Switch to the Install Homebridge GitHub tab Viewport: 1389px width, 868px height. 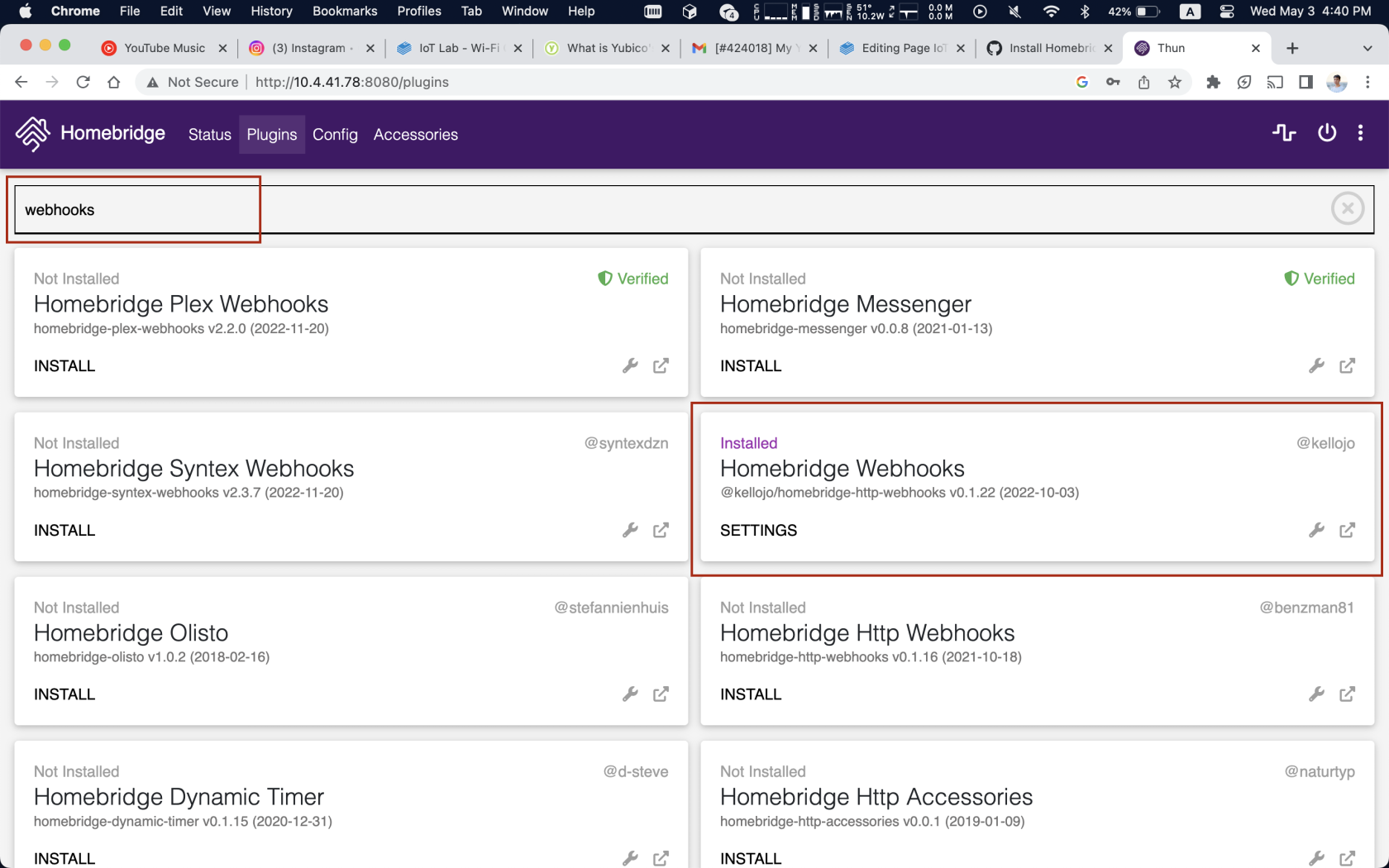1050,48
